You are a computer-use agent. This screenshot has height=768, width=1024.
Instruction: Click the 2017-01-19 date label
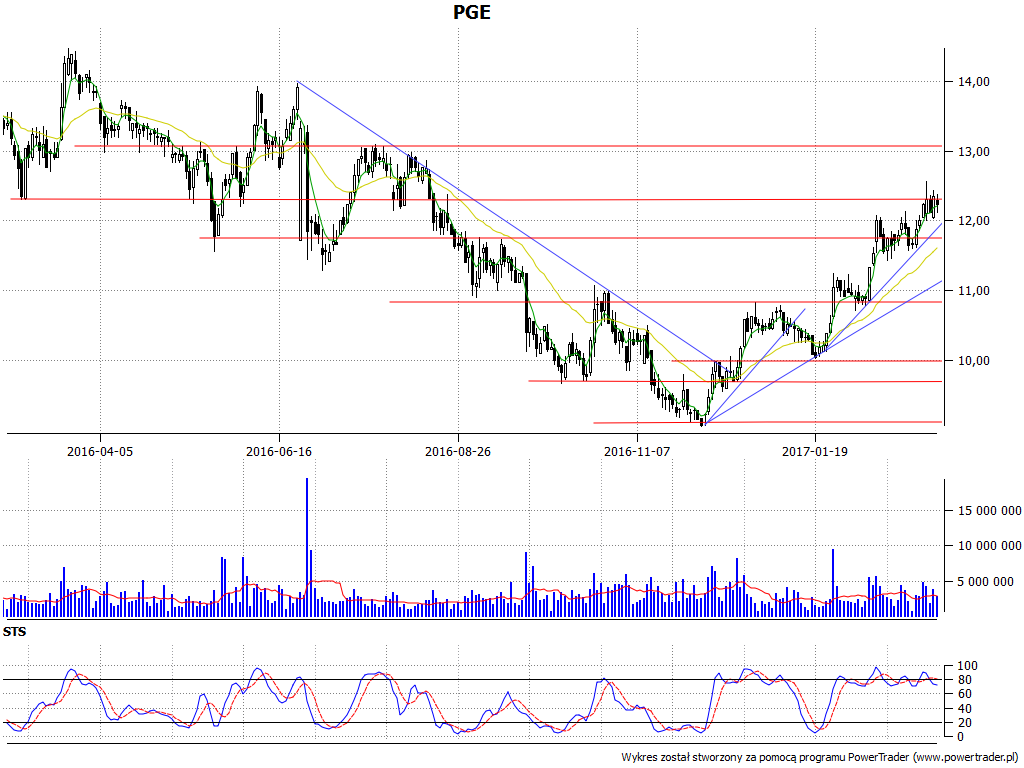coord(815,451)
